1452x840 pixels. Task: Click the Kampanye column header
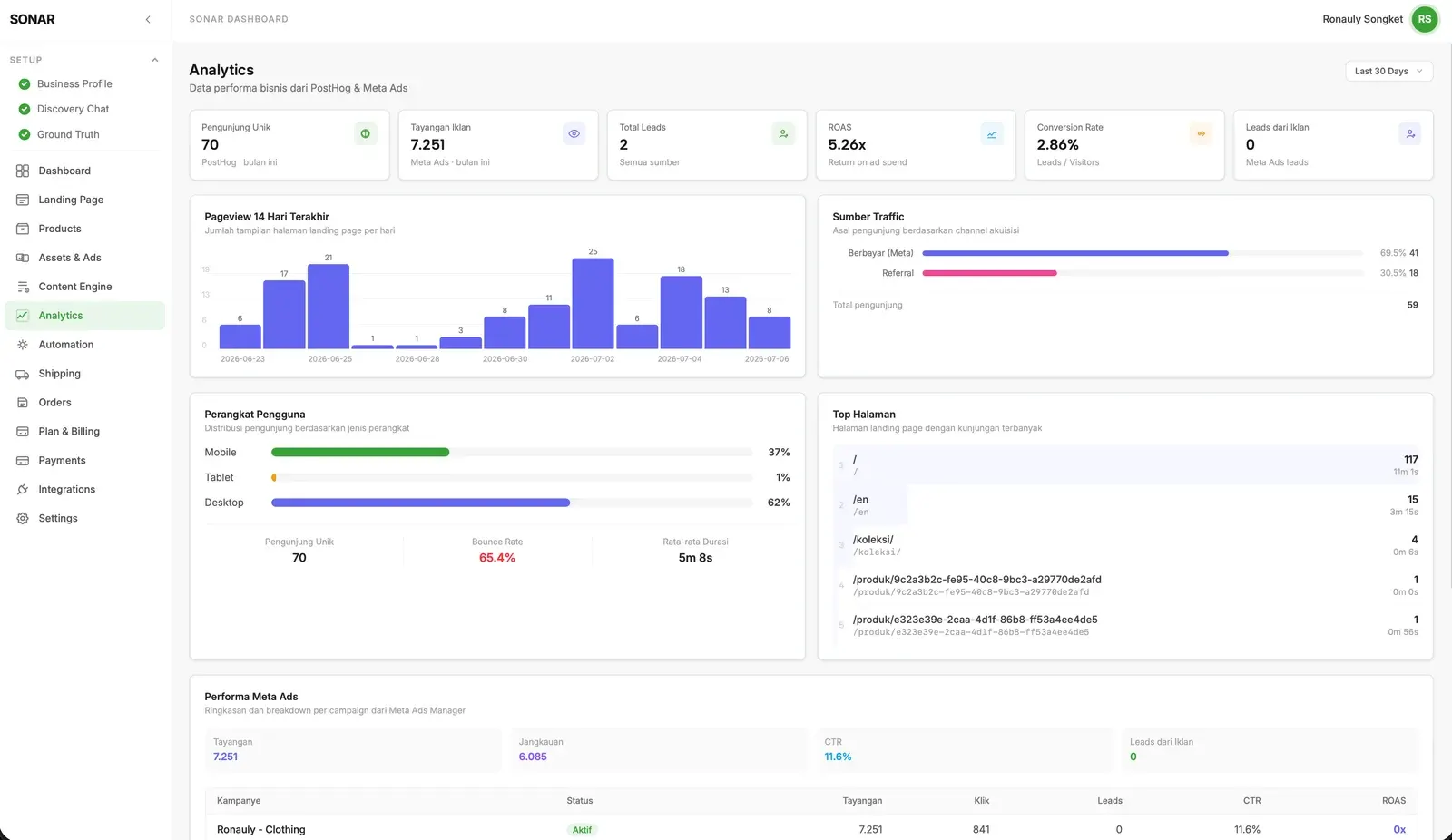[x=239, y=801]
